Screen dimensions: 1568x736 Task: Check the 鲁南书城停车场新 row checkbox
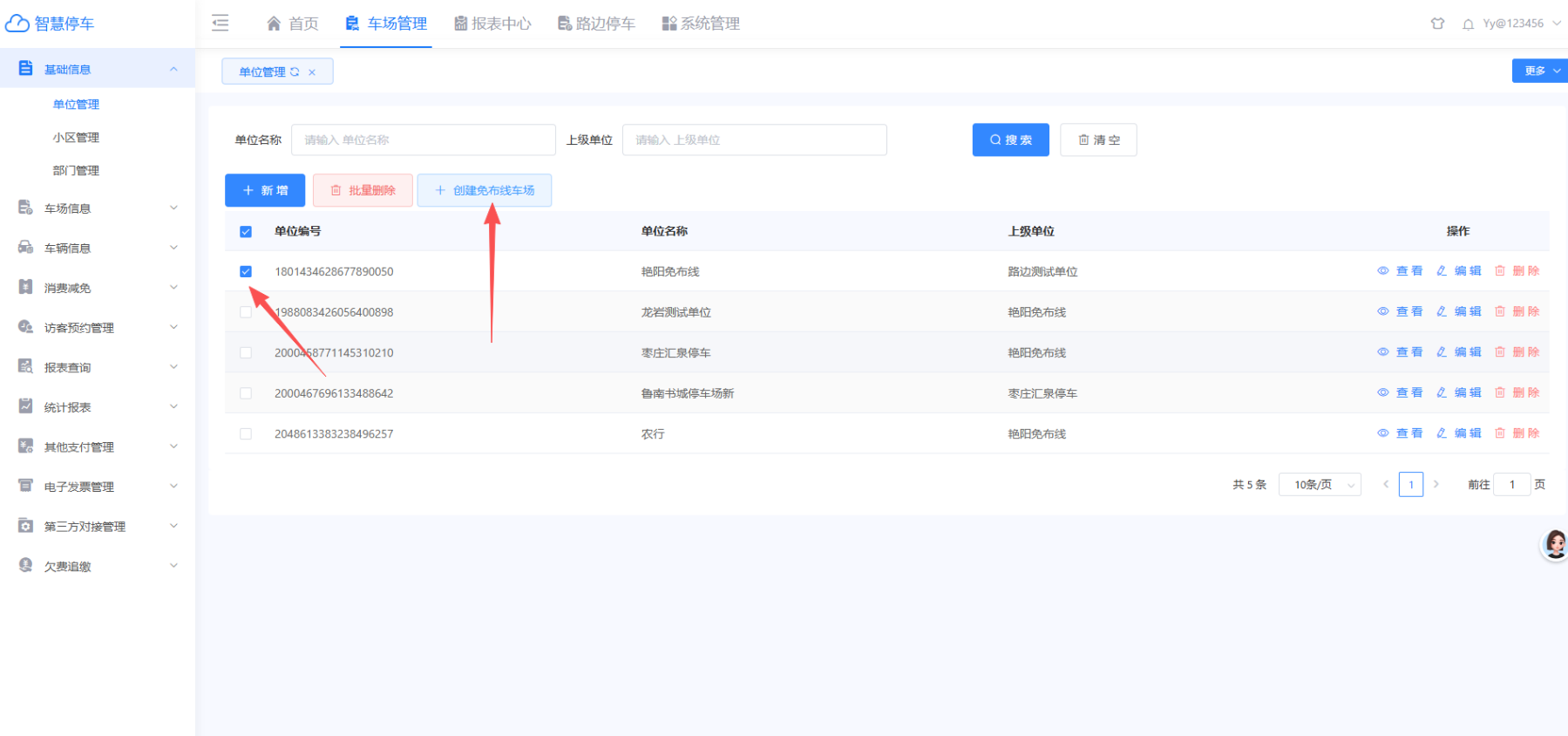tap(246, 393)
